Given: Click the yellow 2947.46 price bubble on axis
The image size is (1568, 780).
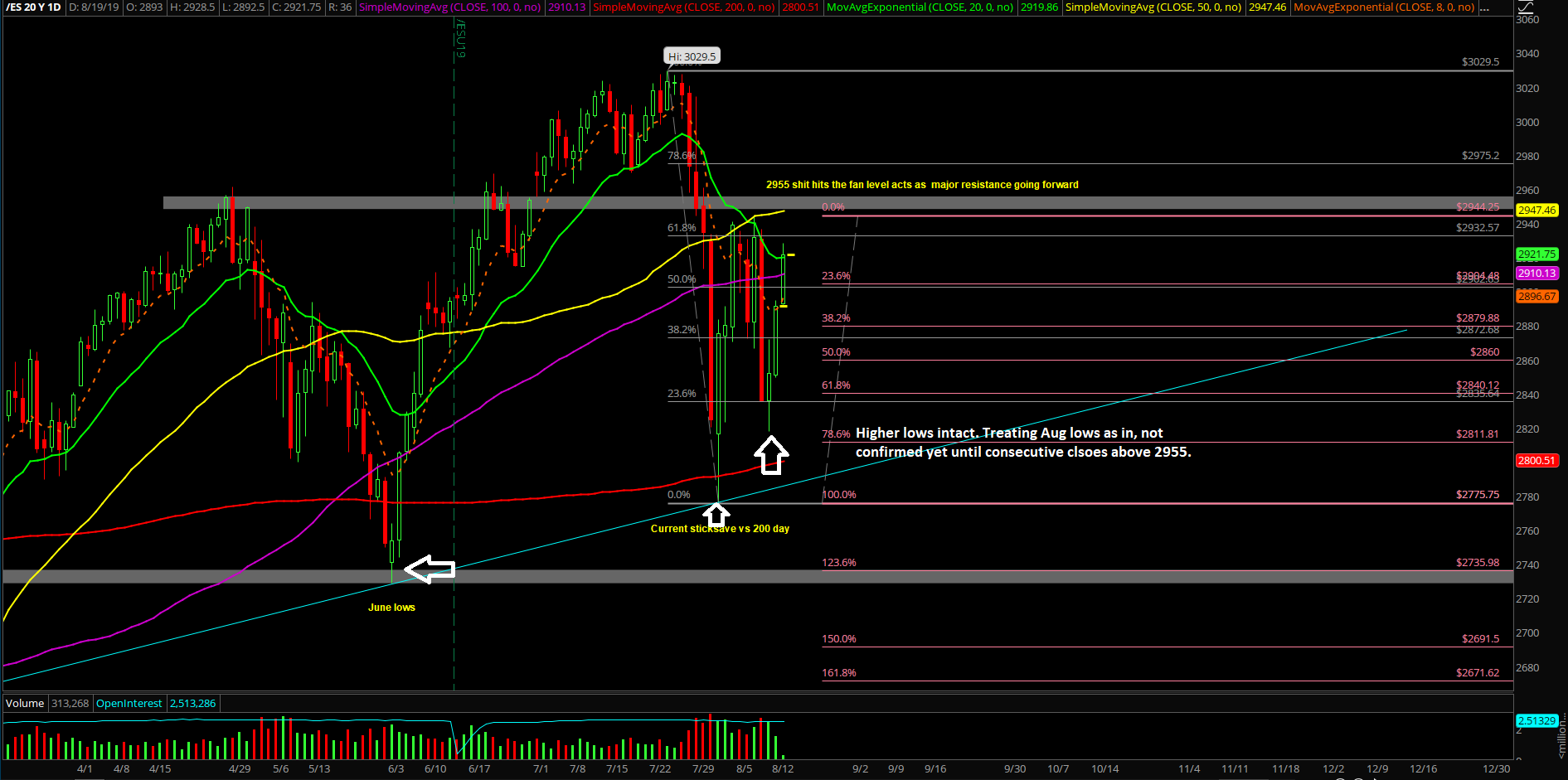Looking at the screenshot, I should (1536, 211).
